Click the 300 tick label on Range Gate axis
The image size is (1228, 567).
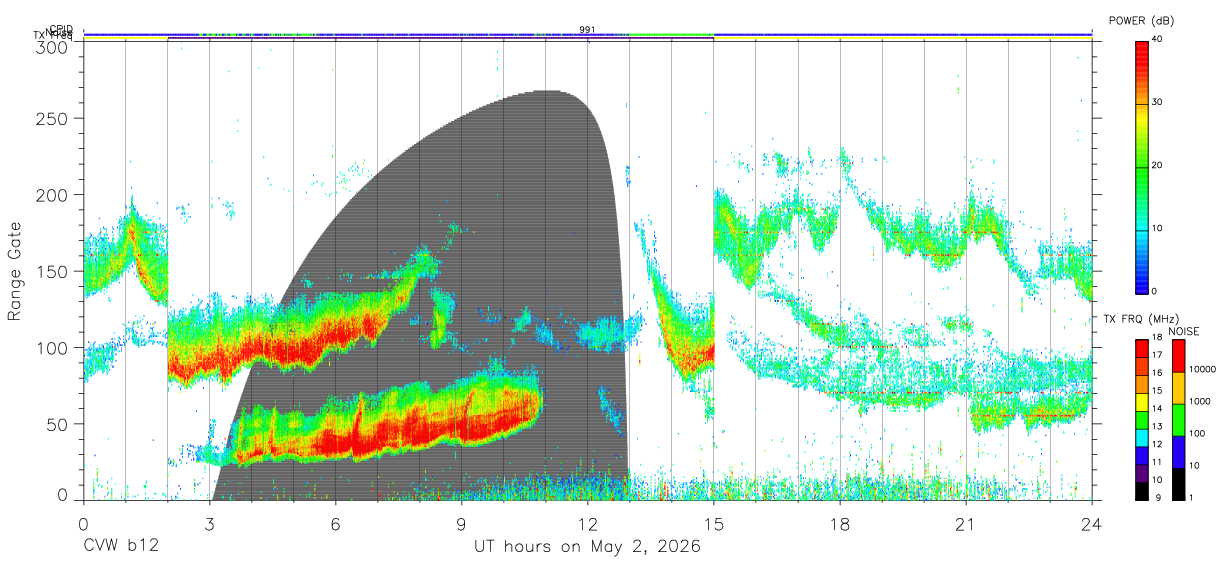pyautogui.click(x=49, y=47)
